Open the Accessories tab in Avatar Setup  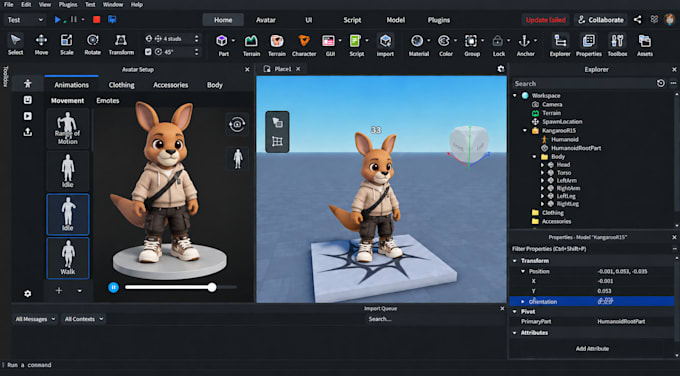coord(170,85)
